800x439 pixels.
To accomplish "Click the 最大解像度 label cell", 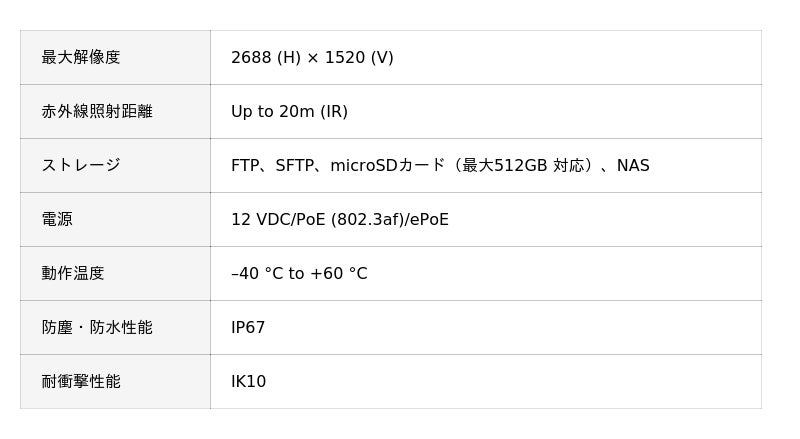I will [115, 57].
